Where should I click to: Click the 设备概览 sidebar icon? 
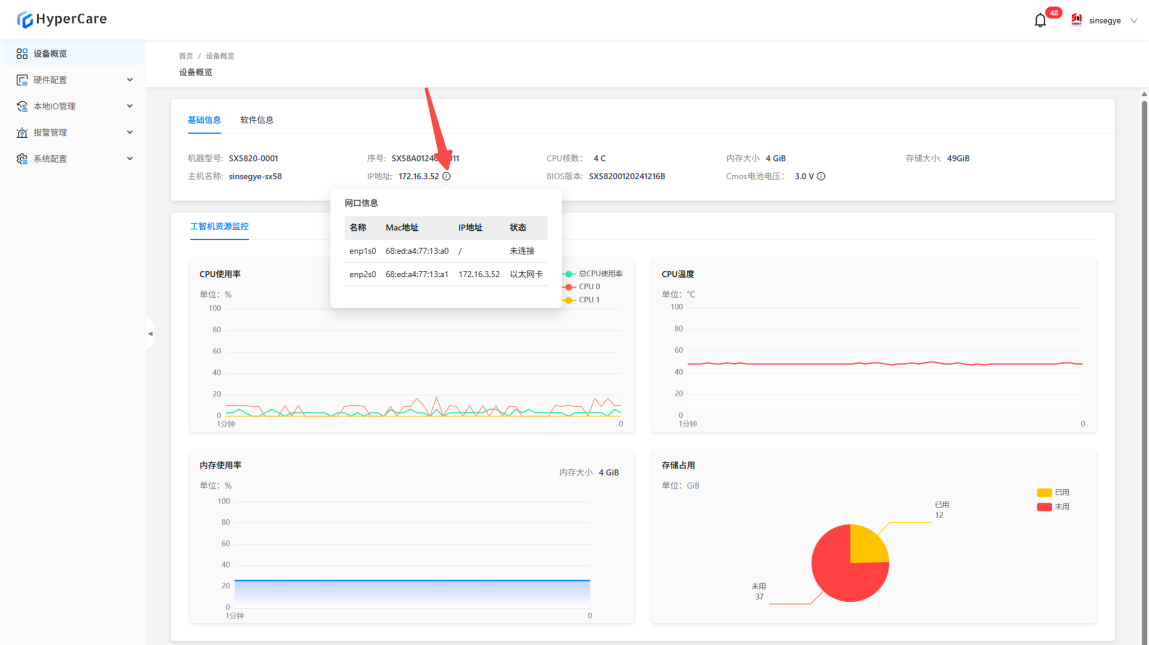[22, 54]
